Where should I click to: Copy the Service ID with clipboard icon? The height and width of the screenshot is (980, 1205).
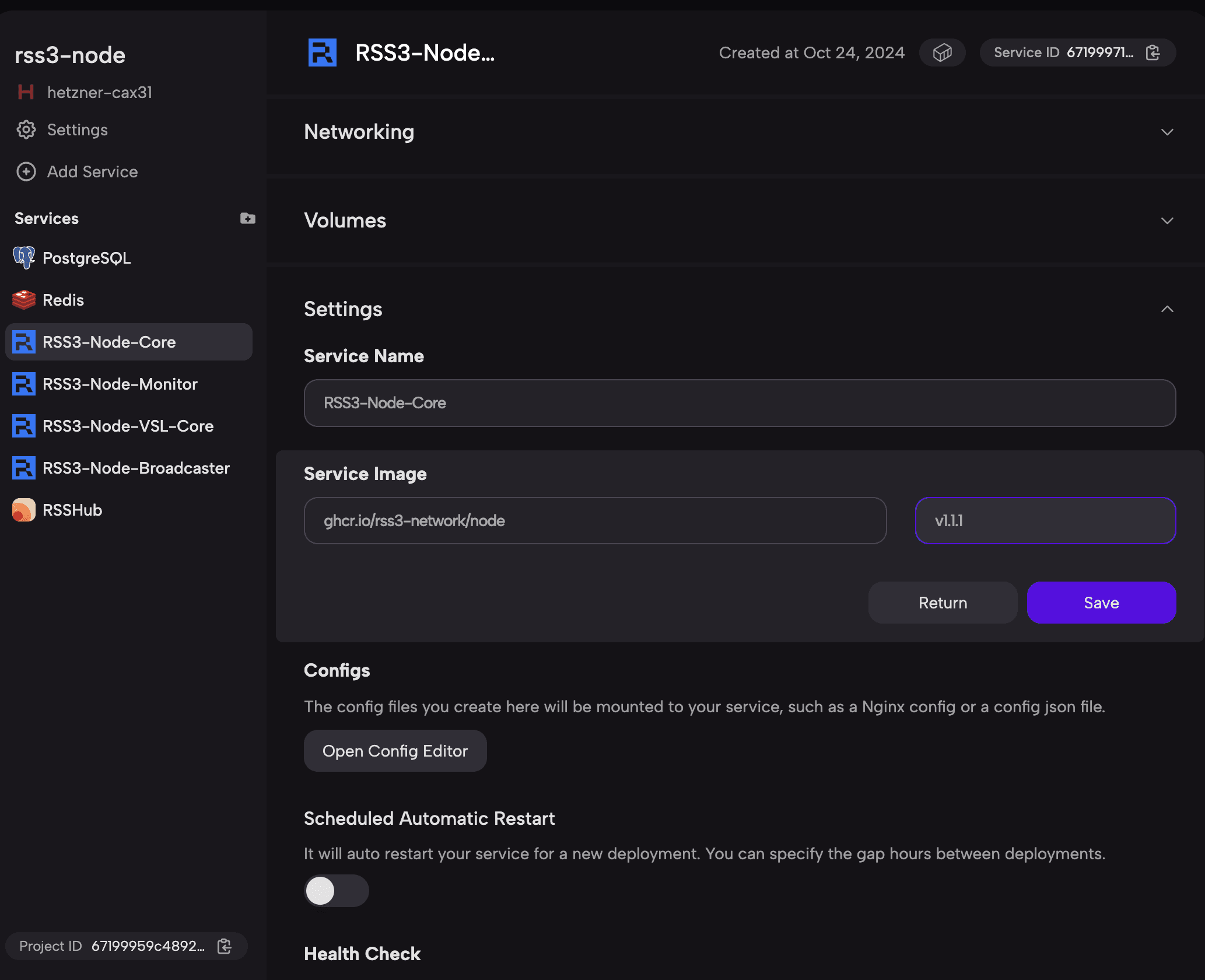[1153, 52]
